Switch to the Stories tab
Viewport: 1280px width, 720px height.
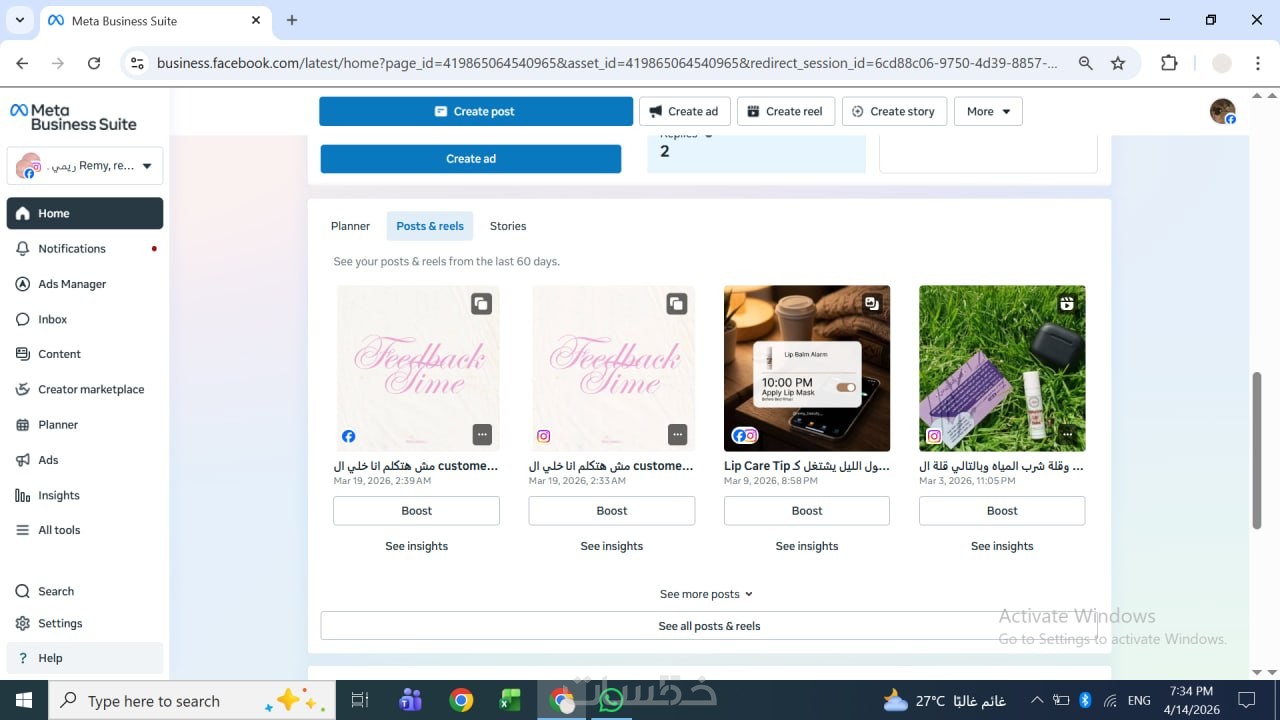508,226
